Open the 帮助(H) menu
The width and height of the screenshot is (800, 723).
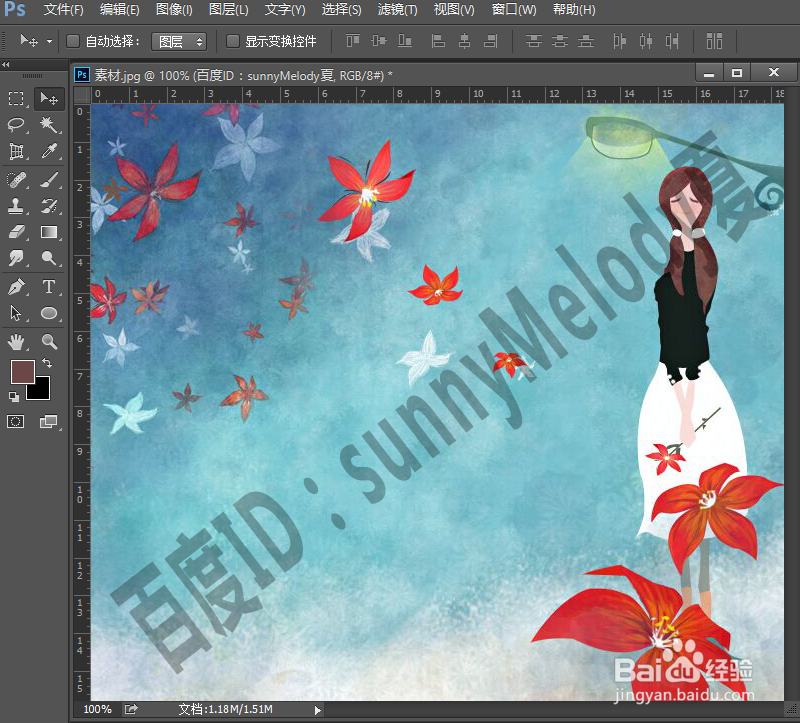574,10
